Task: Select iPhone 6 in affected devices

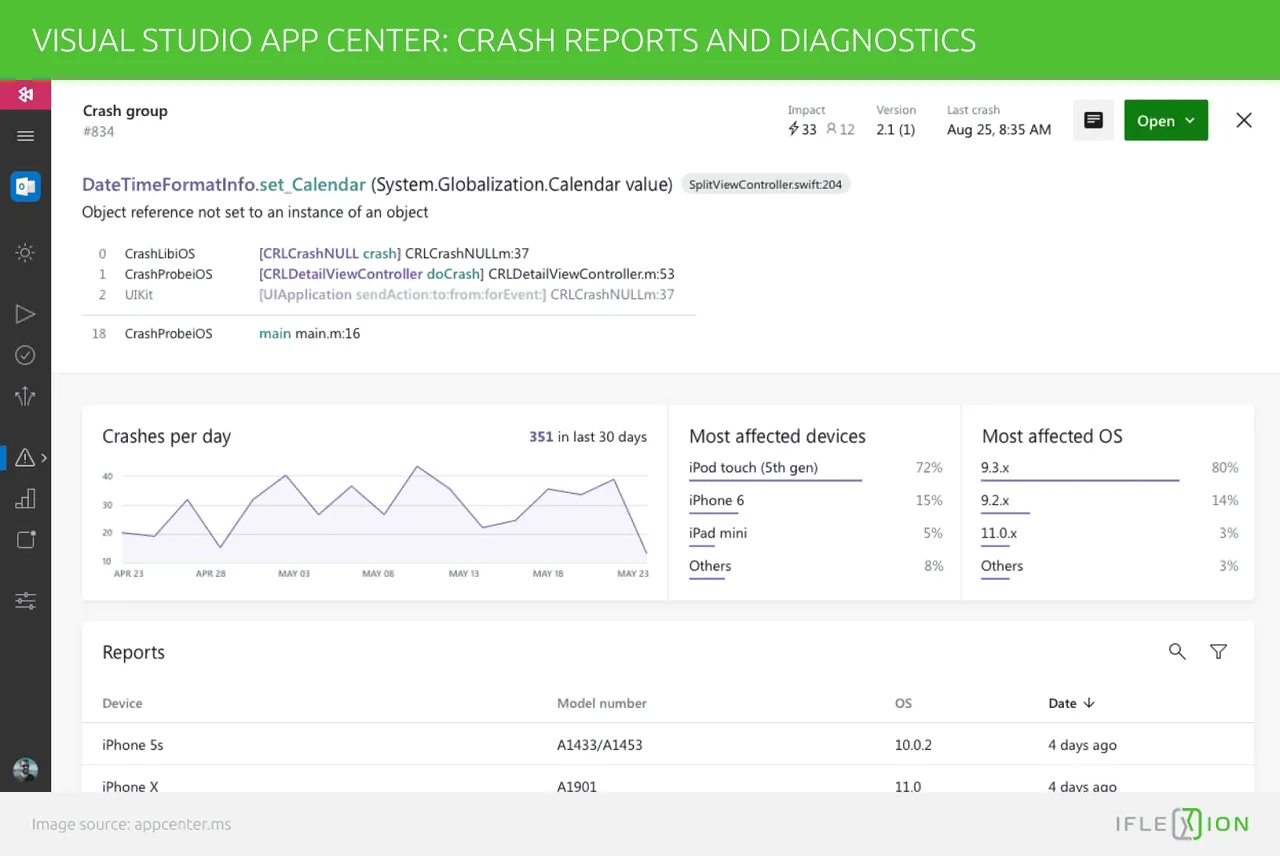Action: [716, 500]
